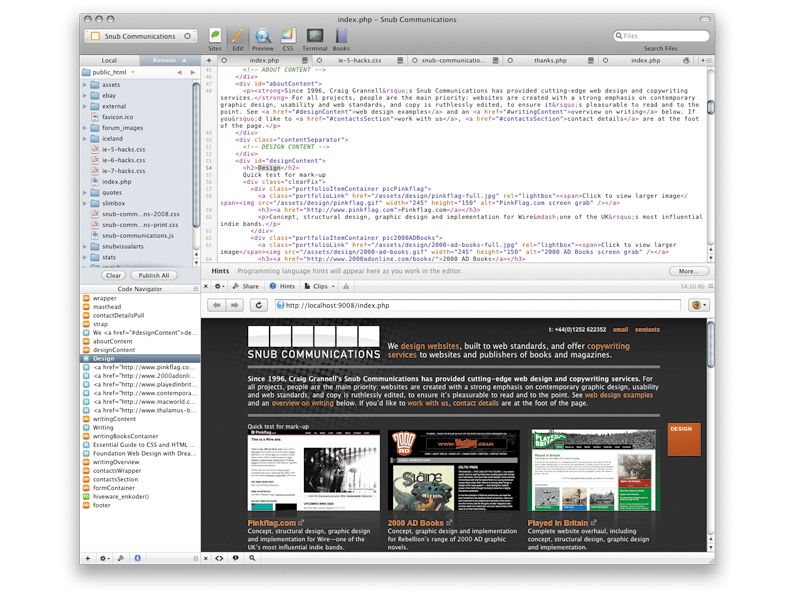Select the ie-5-hacks.css editor tab
Viewport: 800px width, 600px height.
(359, 60)
